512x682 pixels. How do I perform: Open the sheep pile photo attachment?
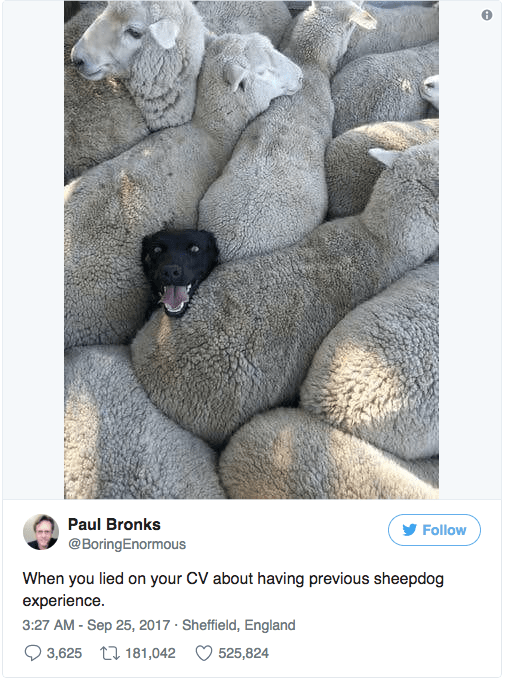[251, 250]
